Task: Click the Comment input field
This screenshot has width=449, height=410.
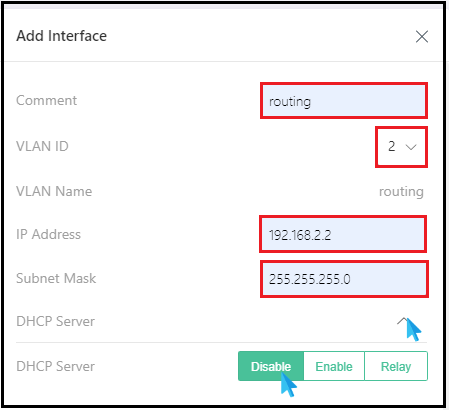Action: pos(344,101)
